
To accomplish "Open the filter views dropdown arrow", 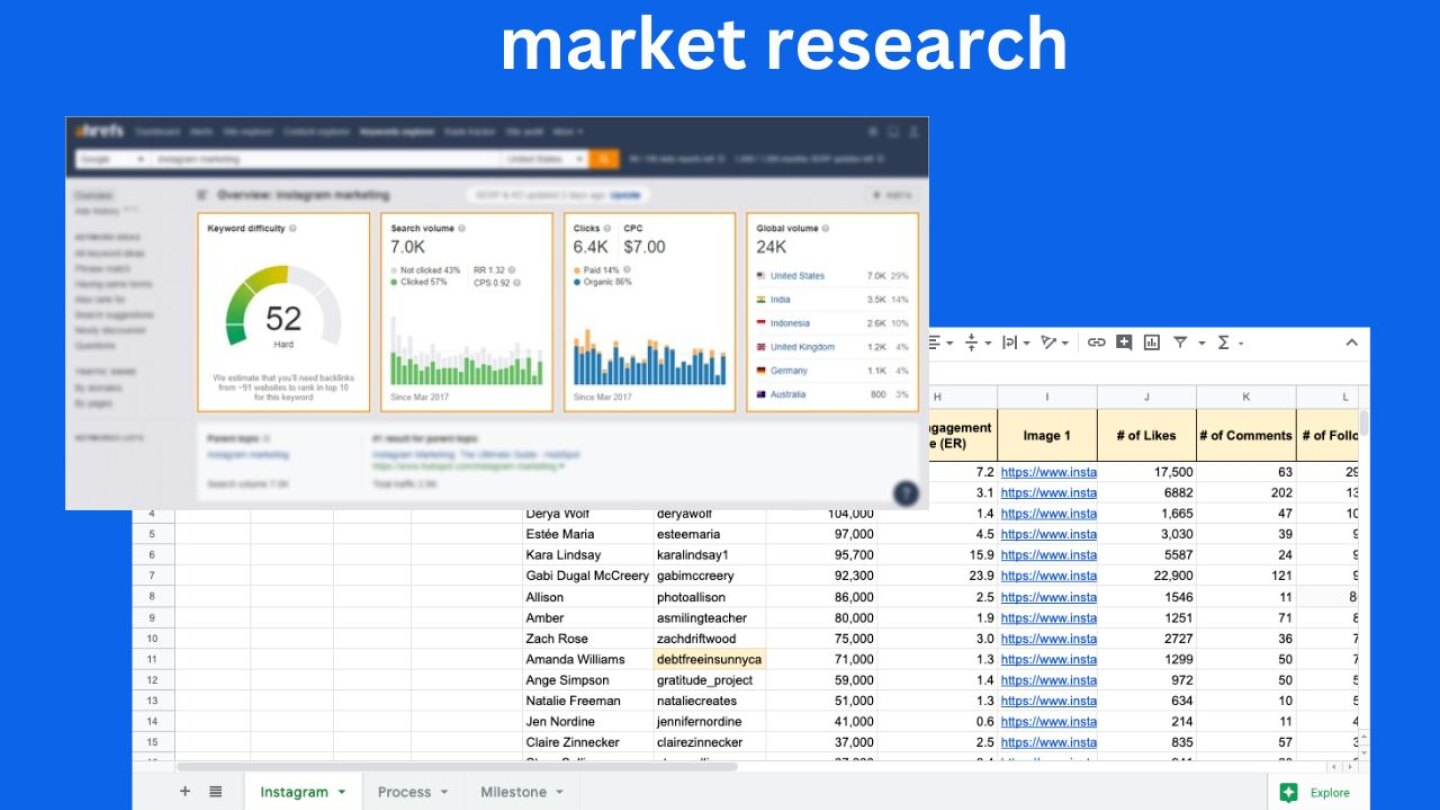I will click(1201, 343).
